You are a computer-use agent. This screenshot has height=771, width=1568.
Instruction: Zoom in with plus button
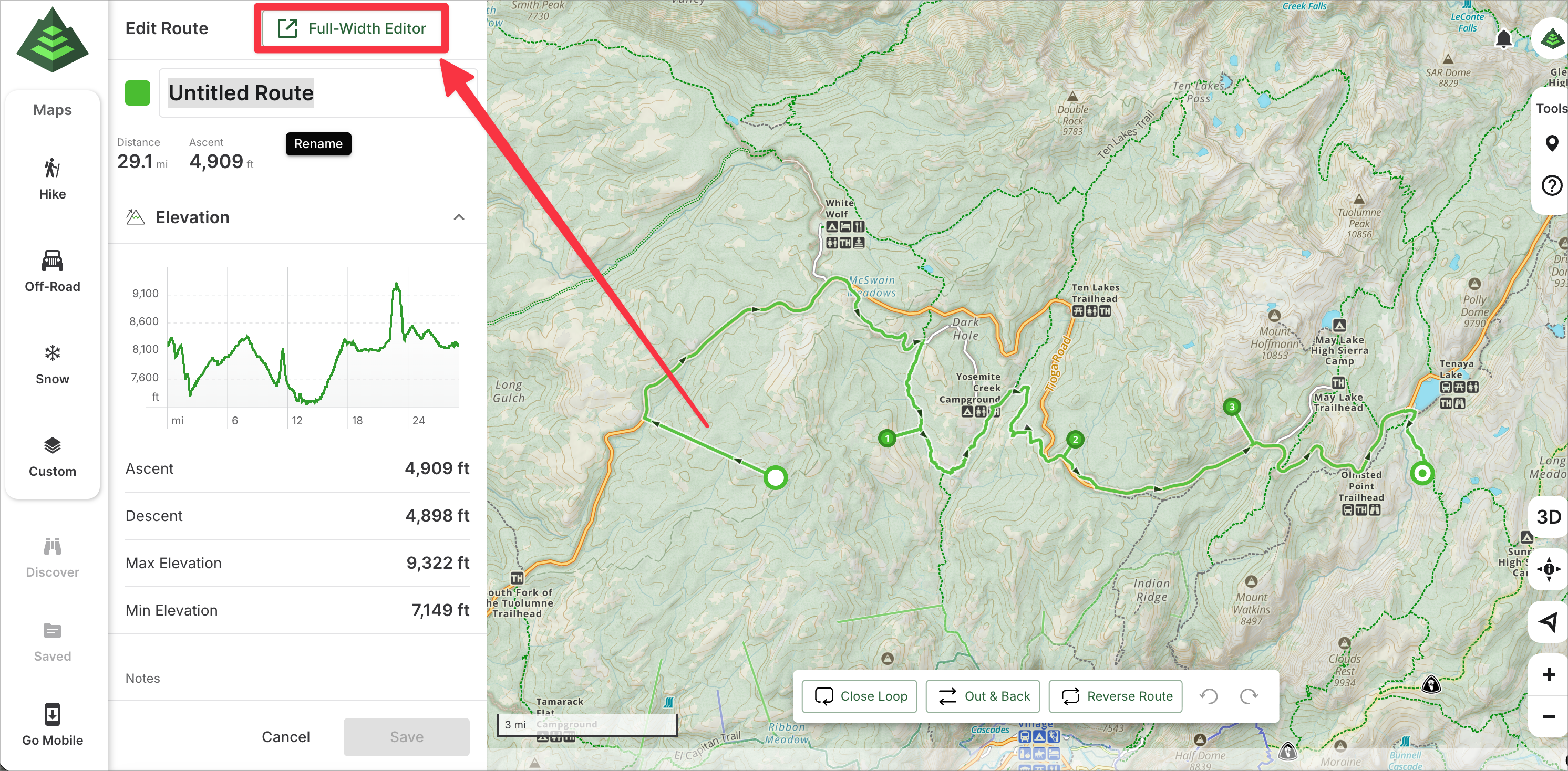pyautogui.click(x=1548, y=674)
